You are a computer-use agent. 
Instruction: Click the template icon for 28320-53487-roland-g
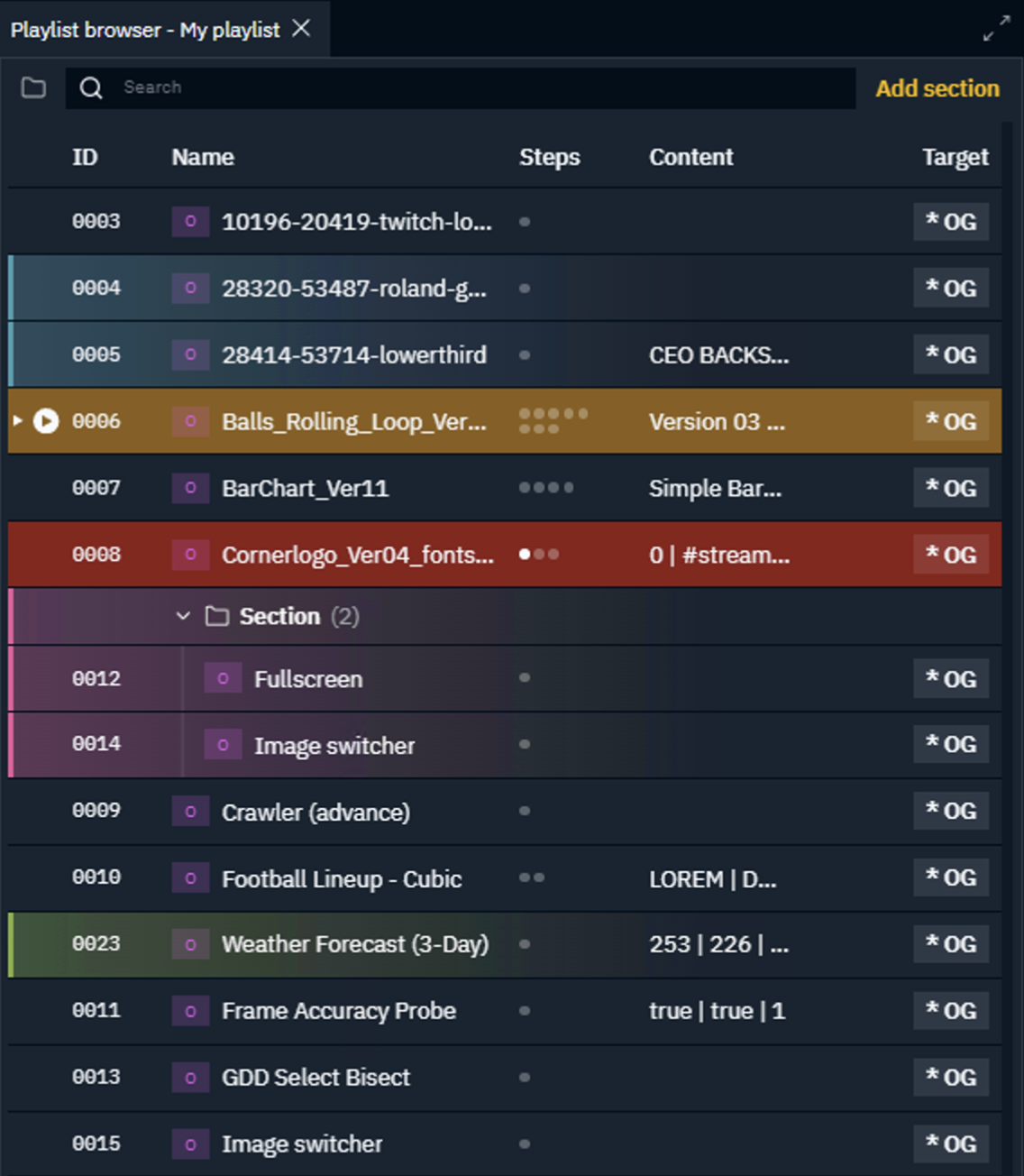(190, 289)
